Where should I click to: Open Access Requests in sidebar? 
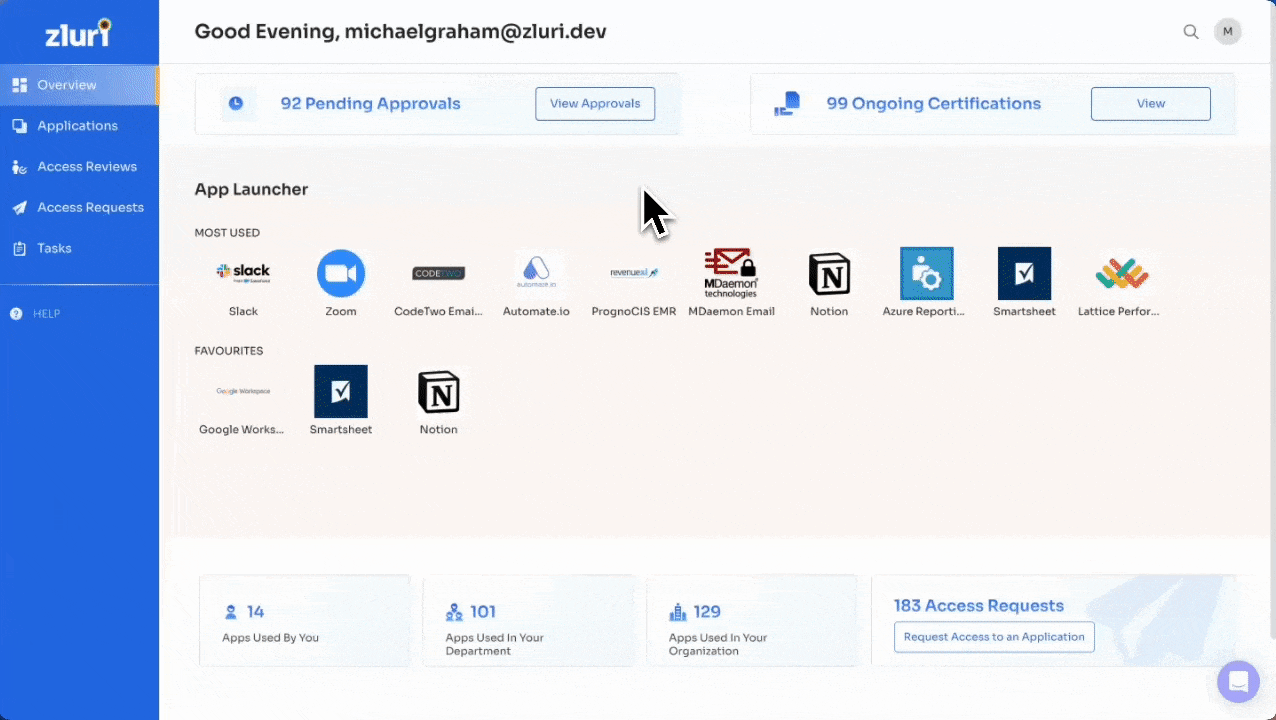[x=79, y=208]
